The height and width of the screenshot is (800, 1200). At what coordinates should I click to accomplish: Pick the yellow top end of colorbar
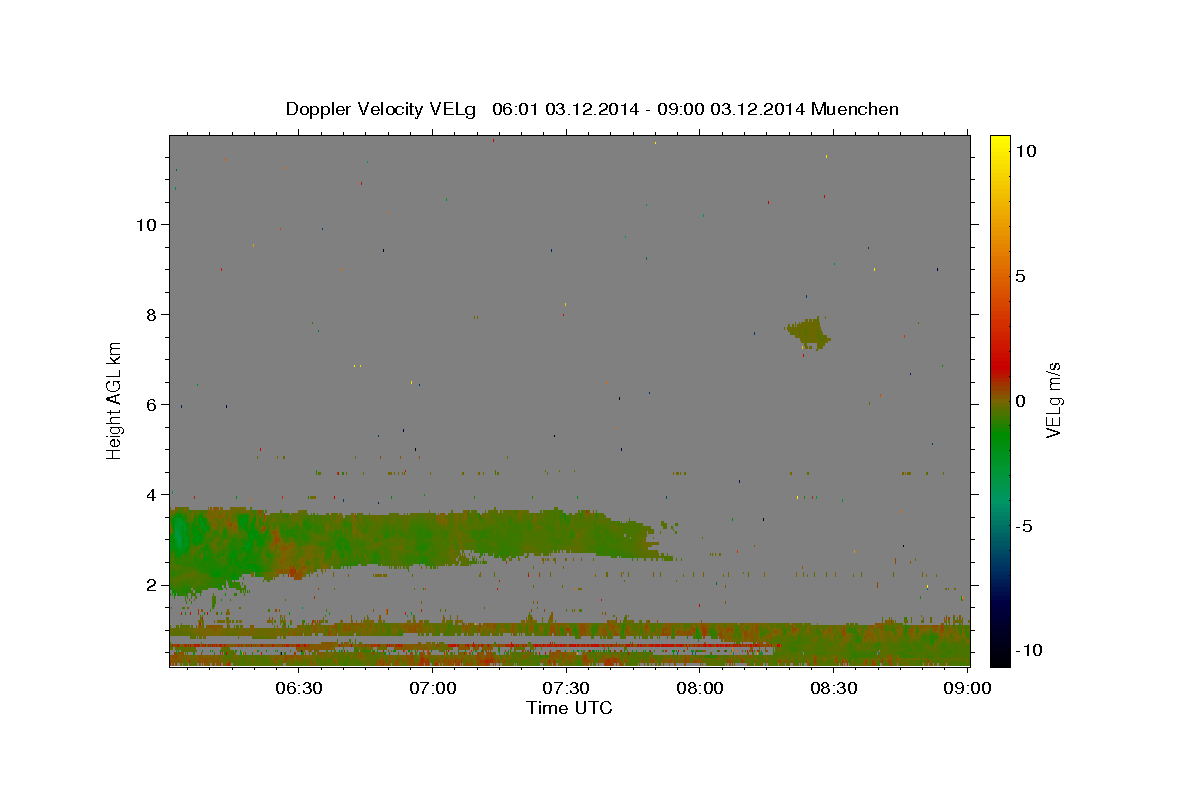coord(1000,142)
